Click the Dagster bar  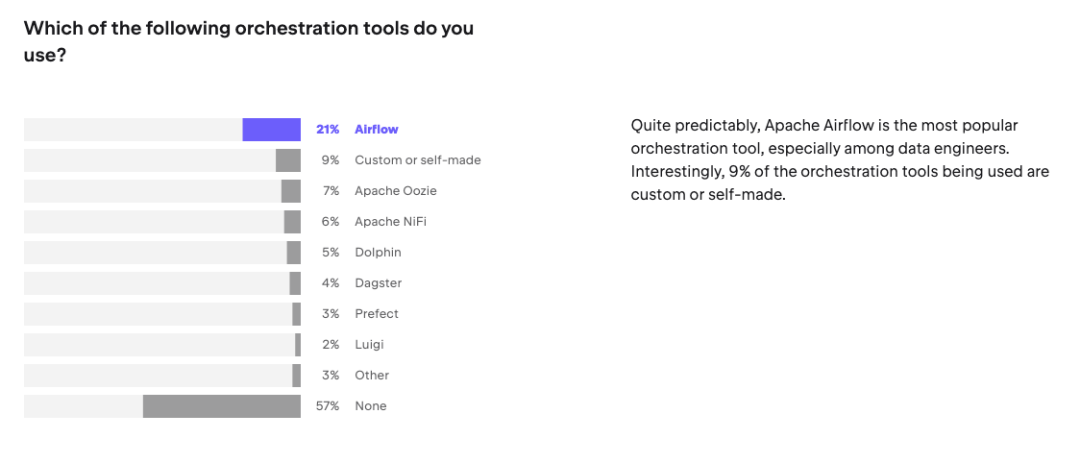pos(295,283)
